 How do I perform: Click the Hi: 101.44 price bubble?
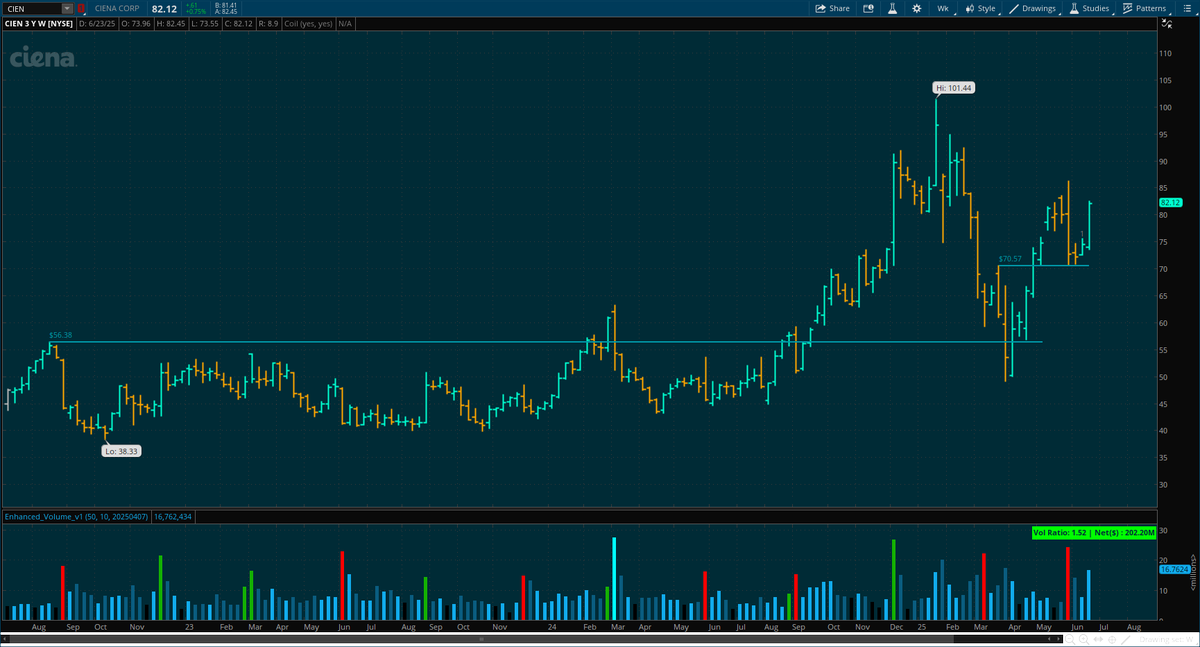(x=954, y=88)
